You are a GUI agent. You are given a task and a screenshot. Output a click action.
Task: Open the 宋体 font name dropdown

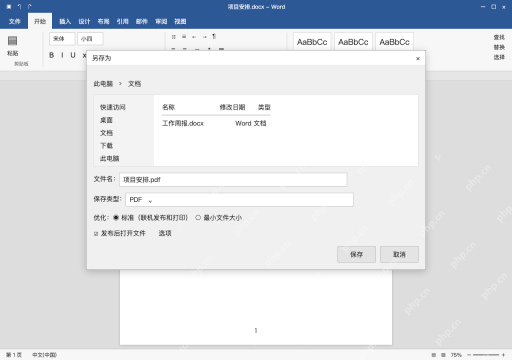tap(62, 39)
